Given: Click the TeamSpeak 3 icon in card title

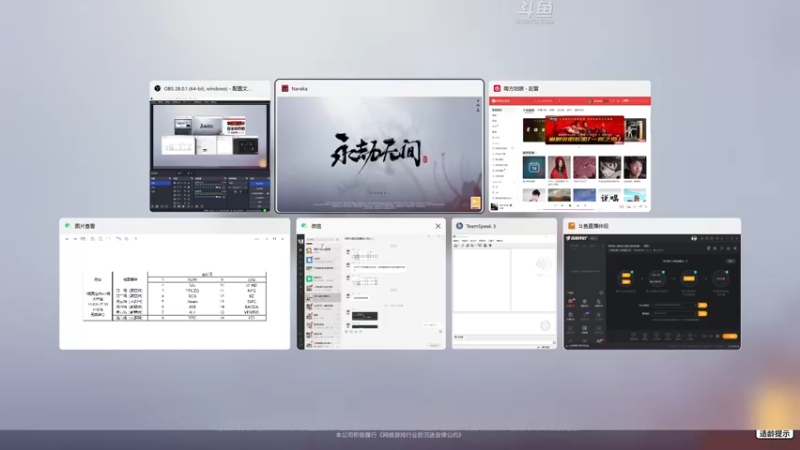Looking at the screenshot, I should pos(459,226).
